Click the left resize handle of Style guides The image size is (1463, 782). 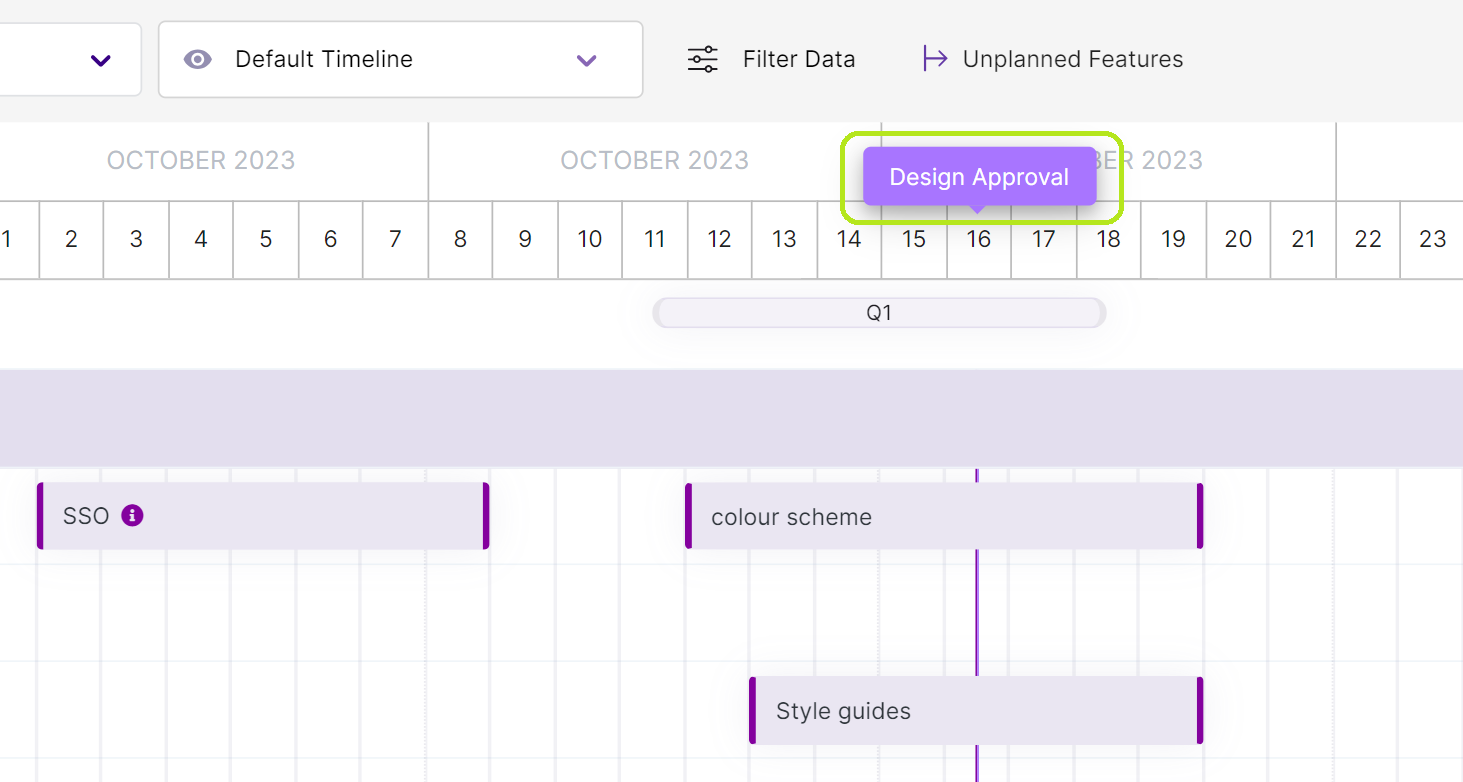(753, 710)
